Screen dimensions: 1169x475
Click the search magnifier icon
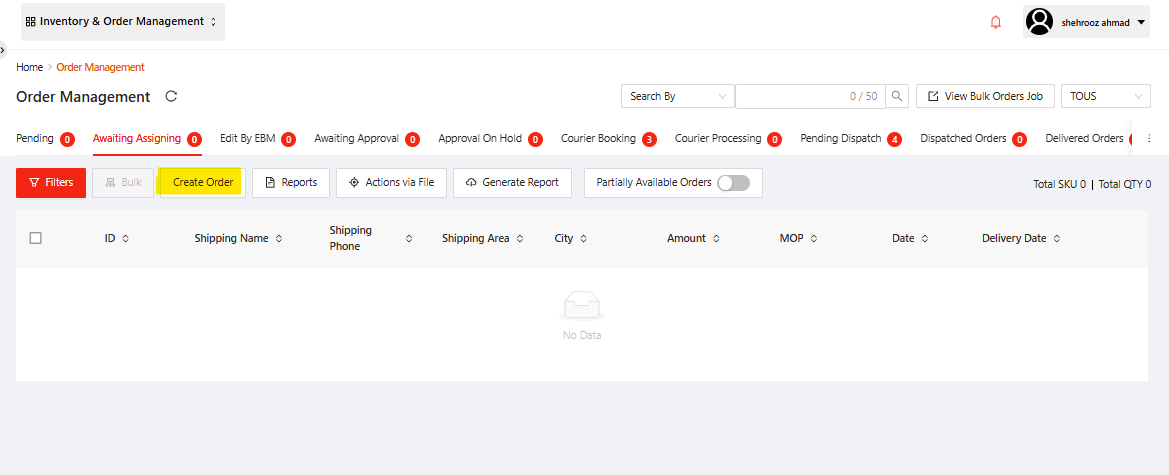(x=898, y=96)
